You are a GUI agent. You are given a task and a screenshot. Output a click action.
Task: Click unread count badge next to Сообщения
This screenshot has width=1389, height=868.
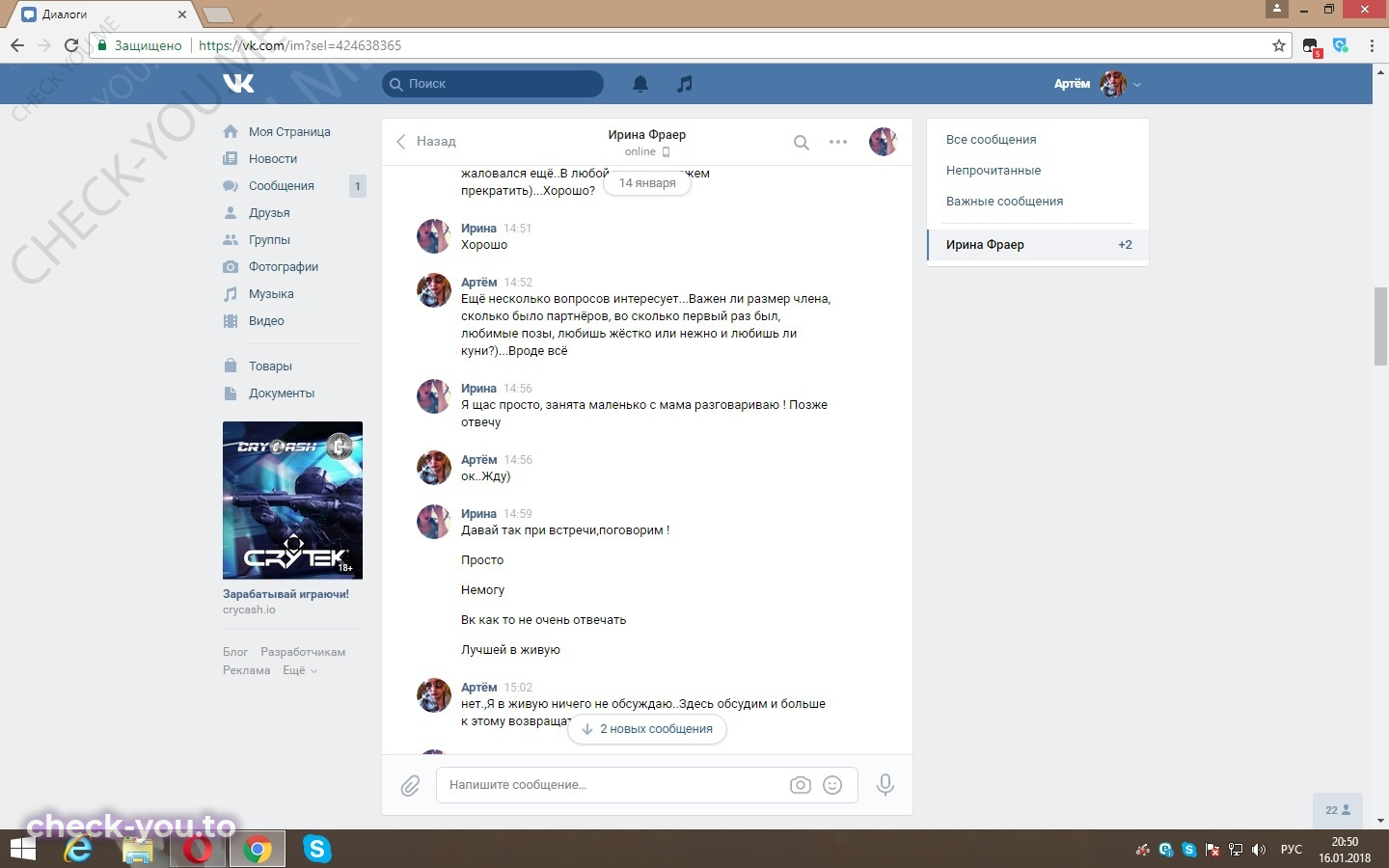[358, 186]
